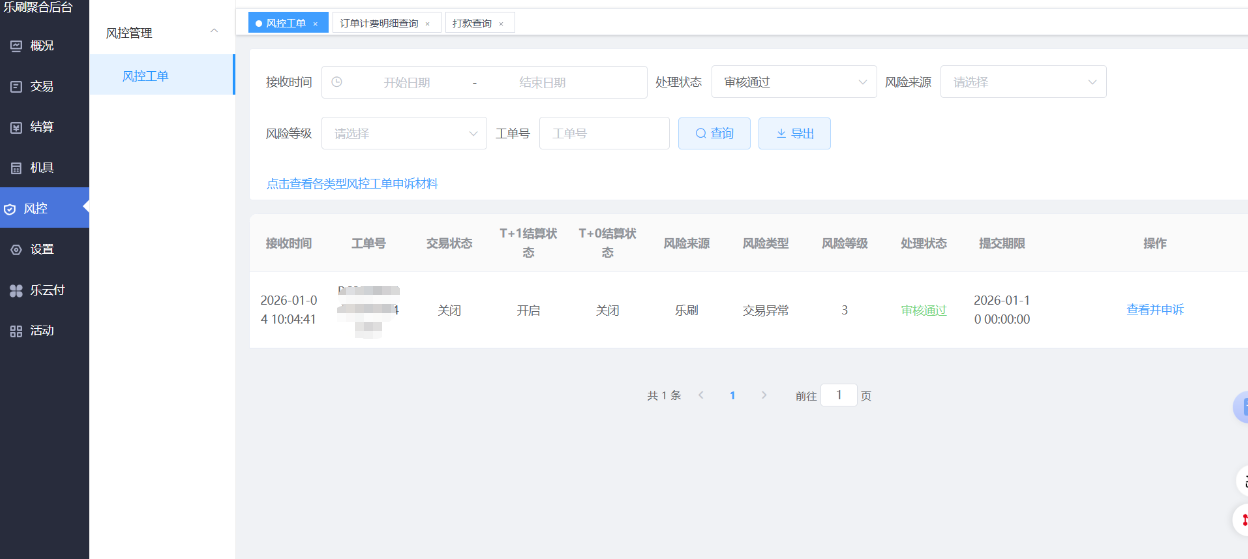1248x559 pixels.
Task: Close the 风控工单 tab
Action: tap(316, 23)
